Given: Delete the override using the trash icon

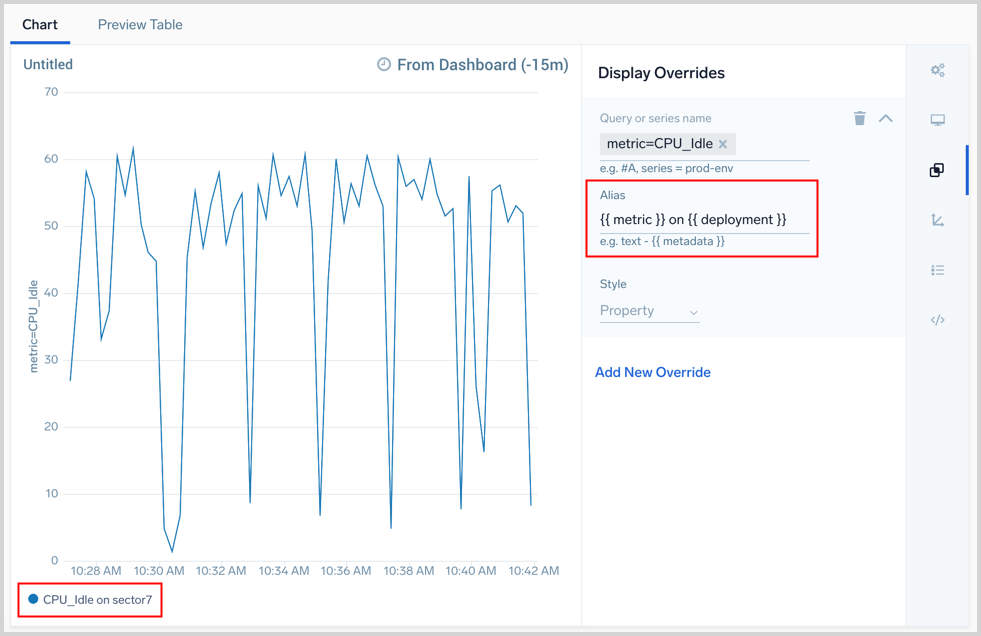Looking at the screenshot, I should 860,118.
